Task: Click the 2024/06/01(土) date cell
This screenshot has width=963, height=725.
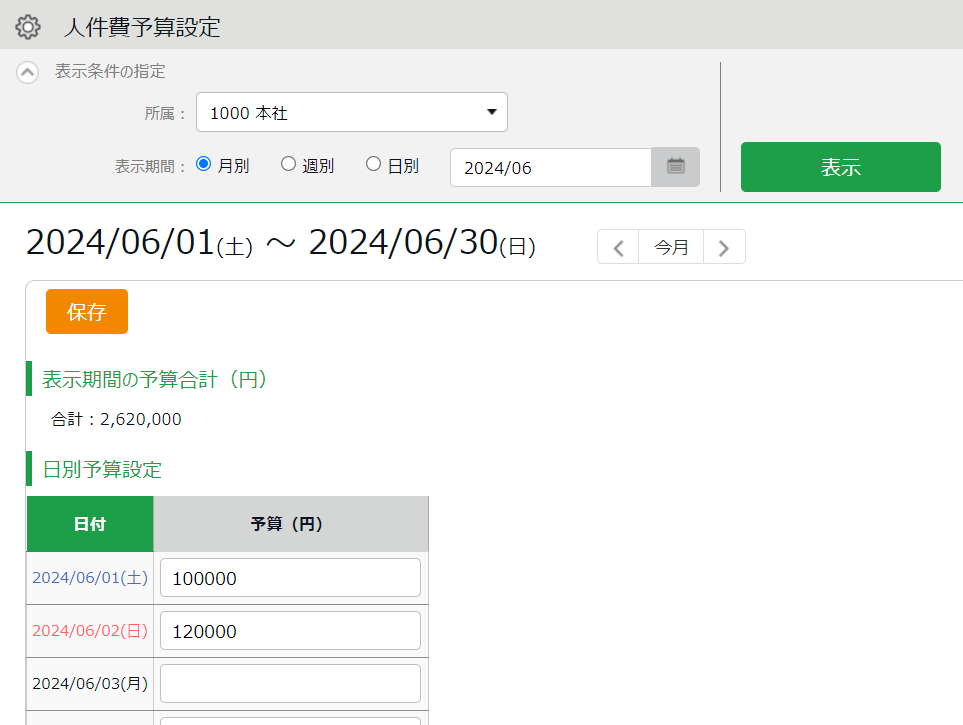Action: (90, 578)
